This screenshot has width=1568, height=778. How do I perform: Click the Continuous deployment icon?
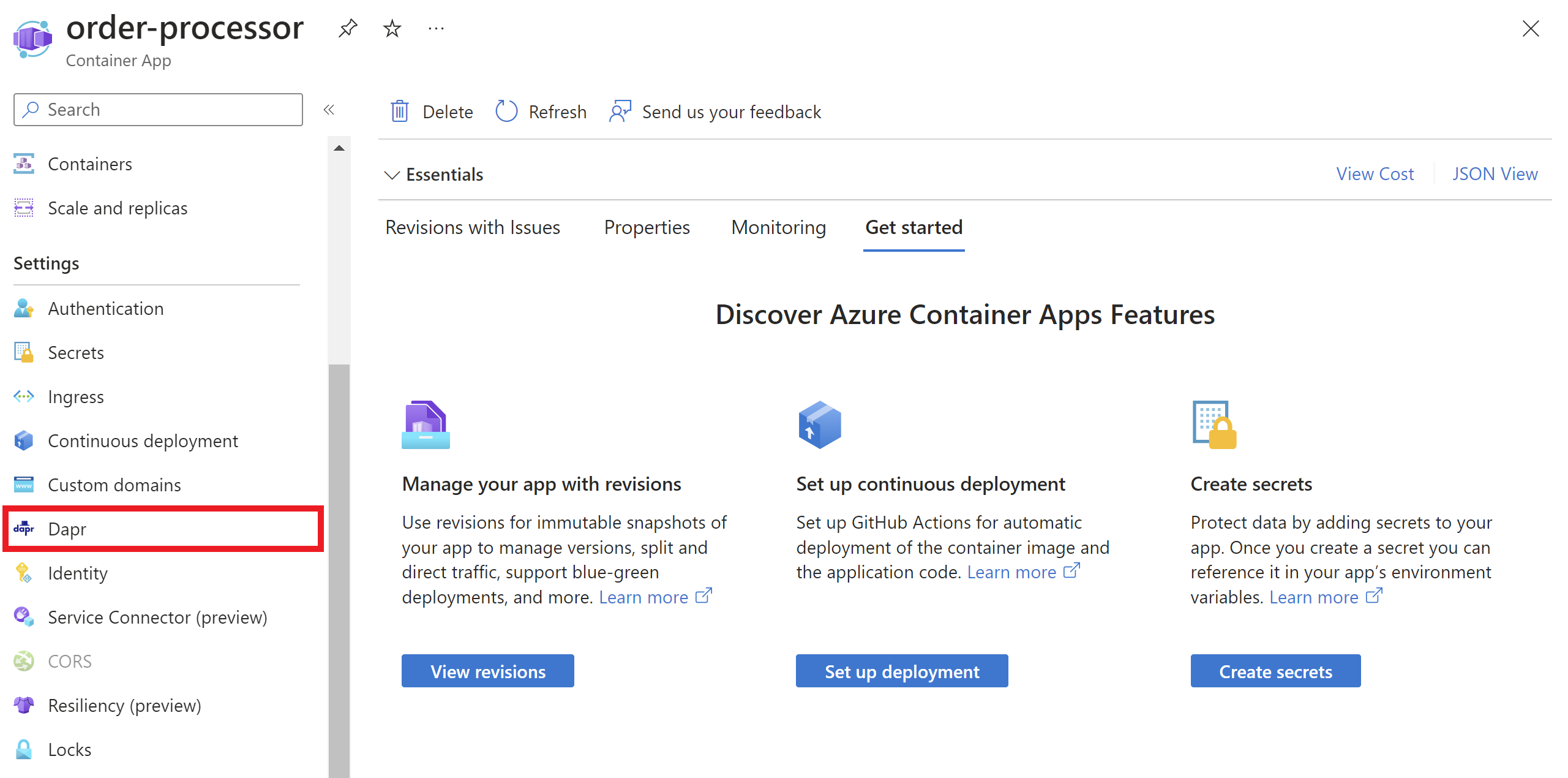pos(25,440)
